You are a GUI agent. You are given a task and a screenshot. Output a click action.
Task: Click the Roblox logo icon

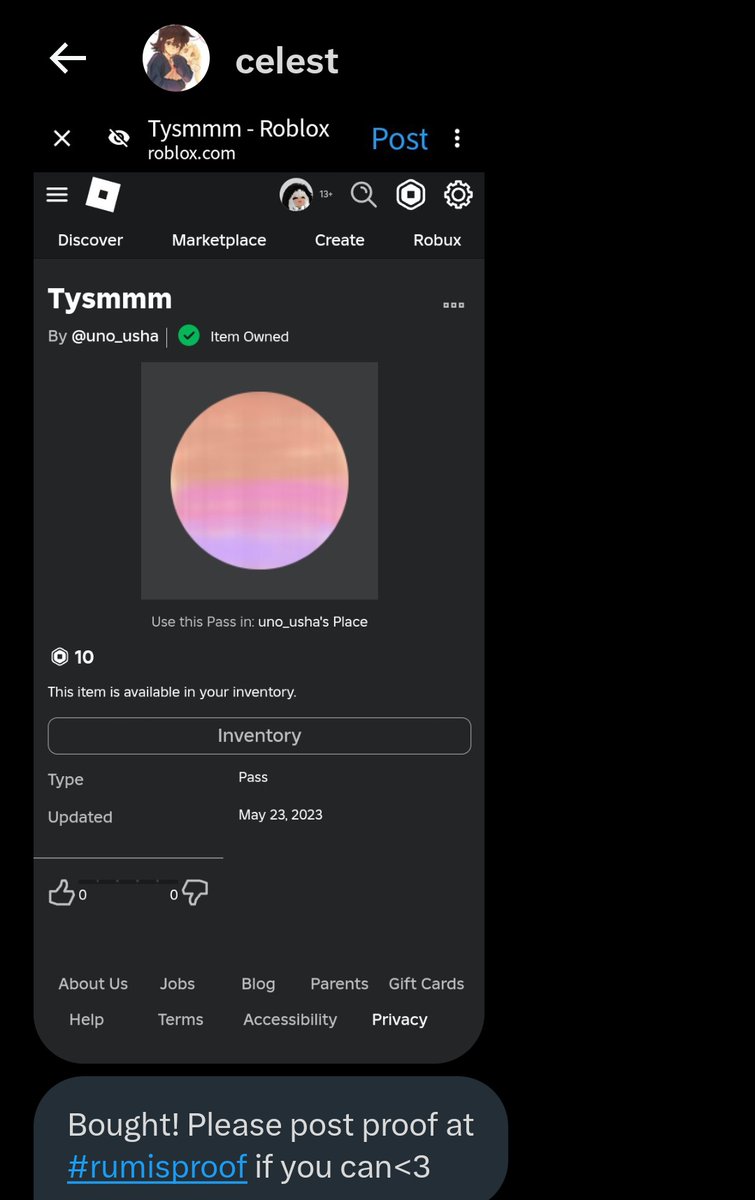[x=103, y=194]
